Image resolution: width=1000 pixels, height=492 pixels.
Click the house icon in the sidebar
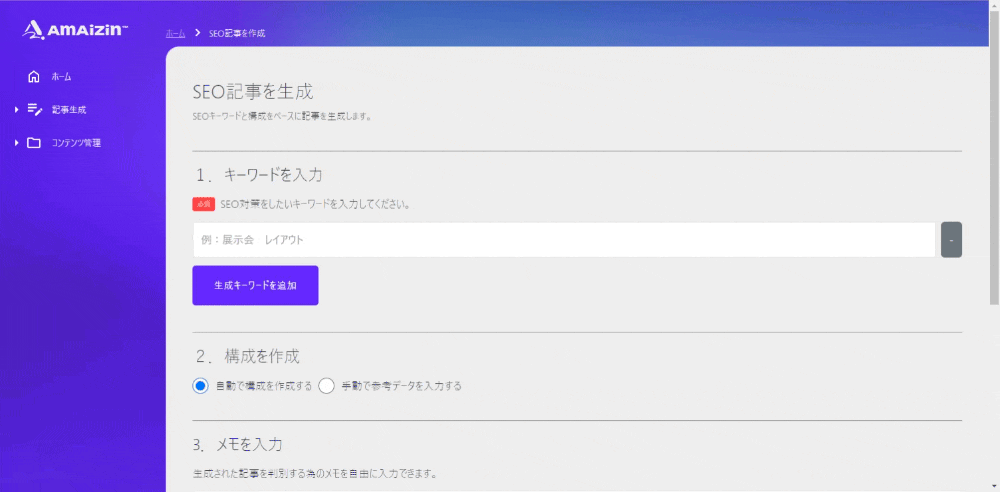tap(34, 76)
